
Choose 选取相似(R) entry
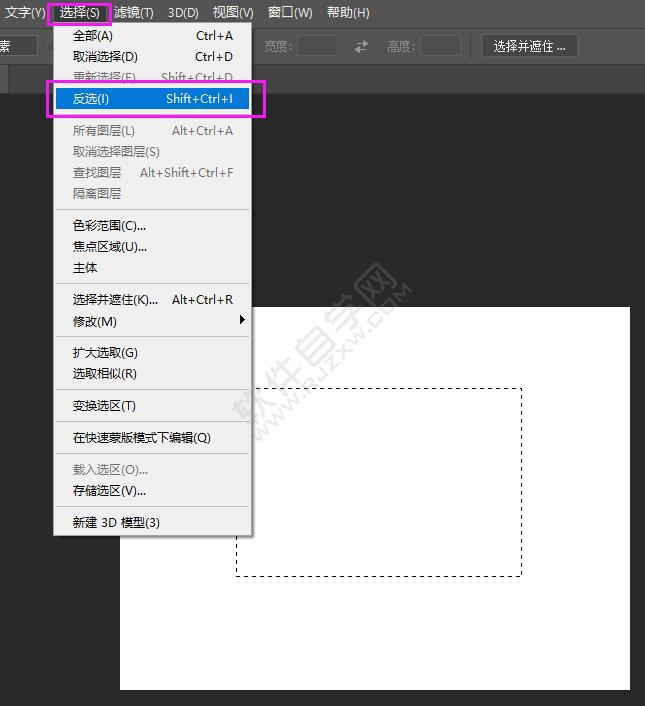[153, 374]
